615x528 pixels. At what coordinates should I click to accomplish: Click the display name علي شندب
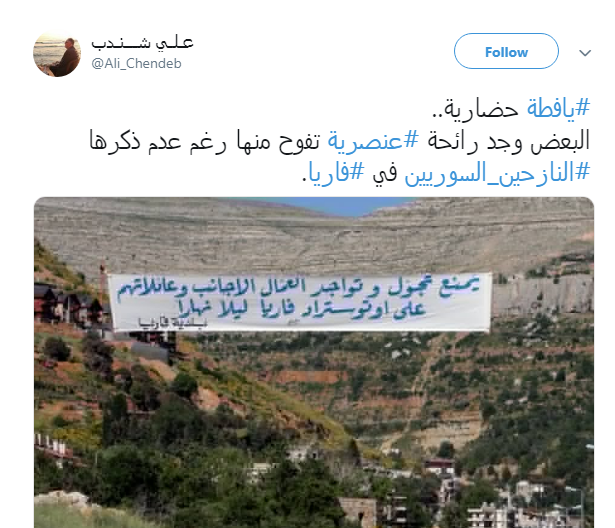pyautogui.click(x=142, y=43)
